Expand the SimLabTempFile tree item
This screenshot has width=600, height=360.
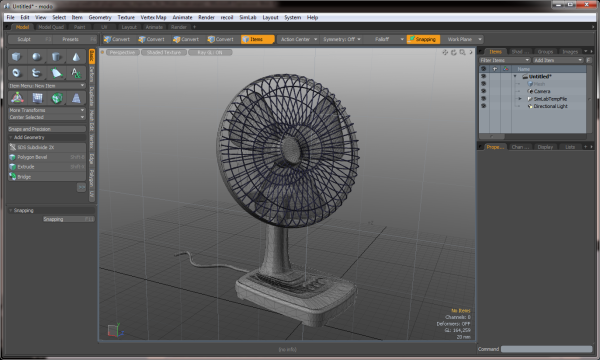(x=520, y=99)
